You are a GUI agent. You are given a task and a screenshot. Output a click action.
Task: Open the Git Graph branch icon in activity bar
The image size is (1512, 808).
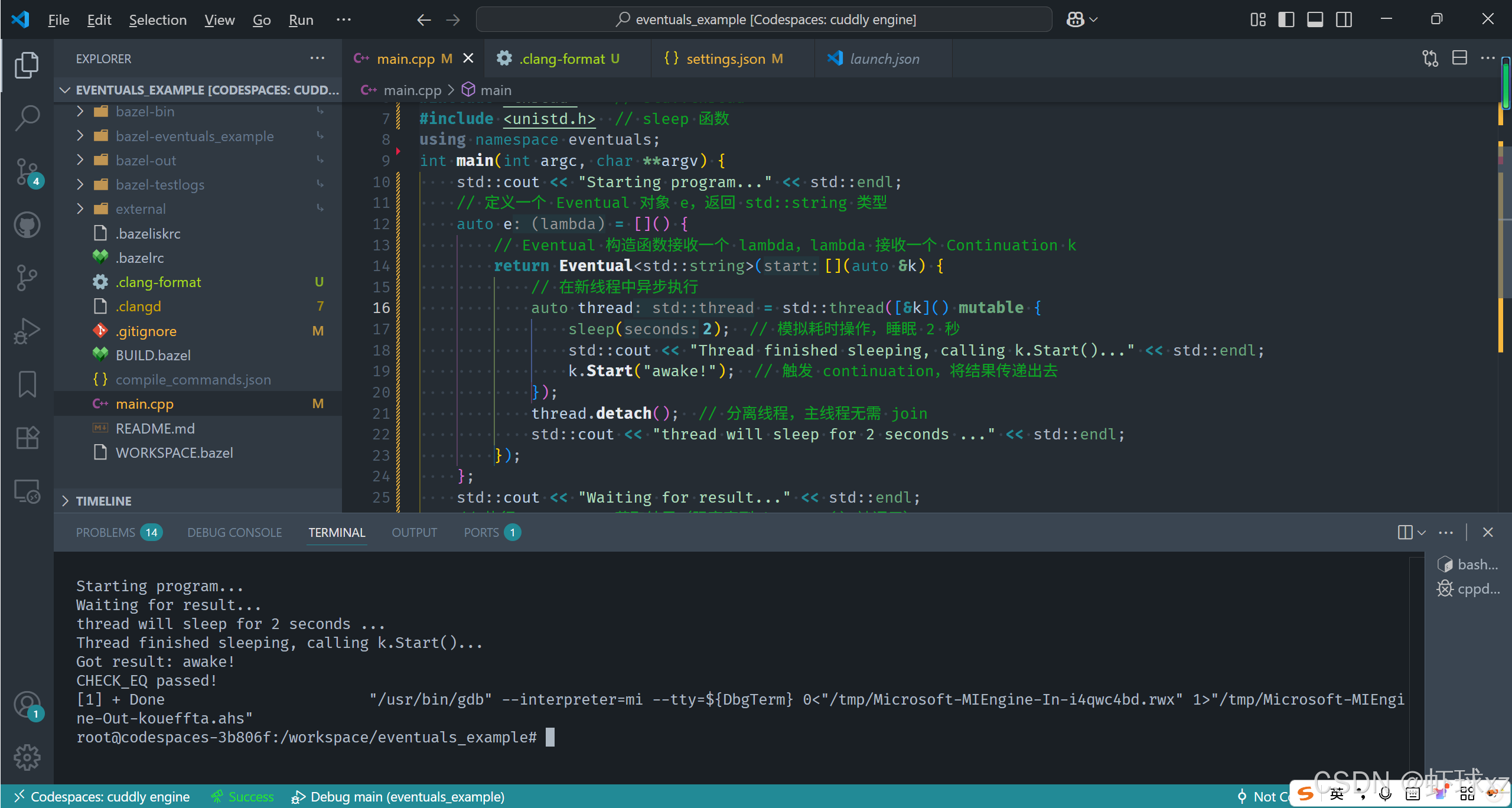click(27, 278)
